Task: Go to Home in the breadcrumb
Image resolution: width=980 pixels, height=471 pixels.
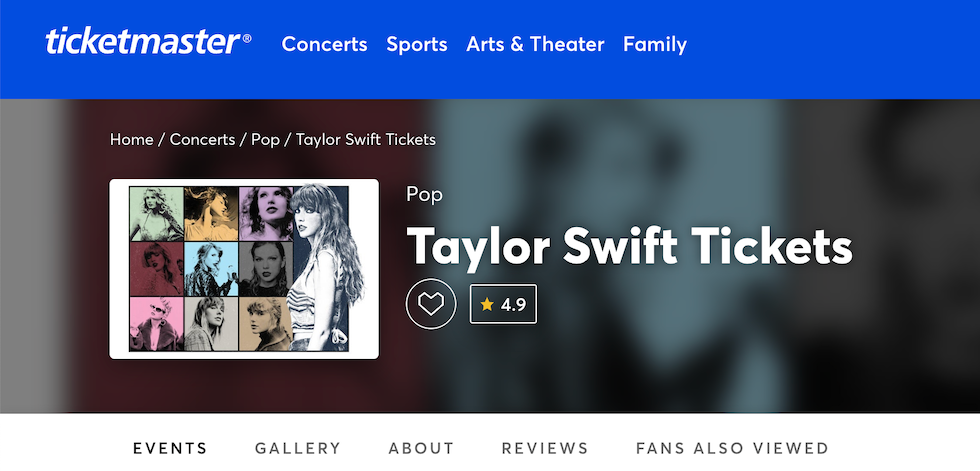Action: tap(131, 139)
